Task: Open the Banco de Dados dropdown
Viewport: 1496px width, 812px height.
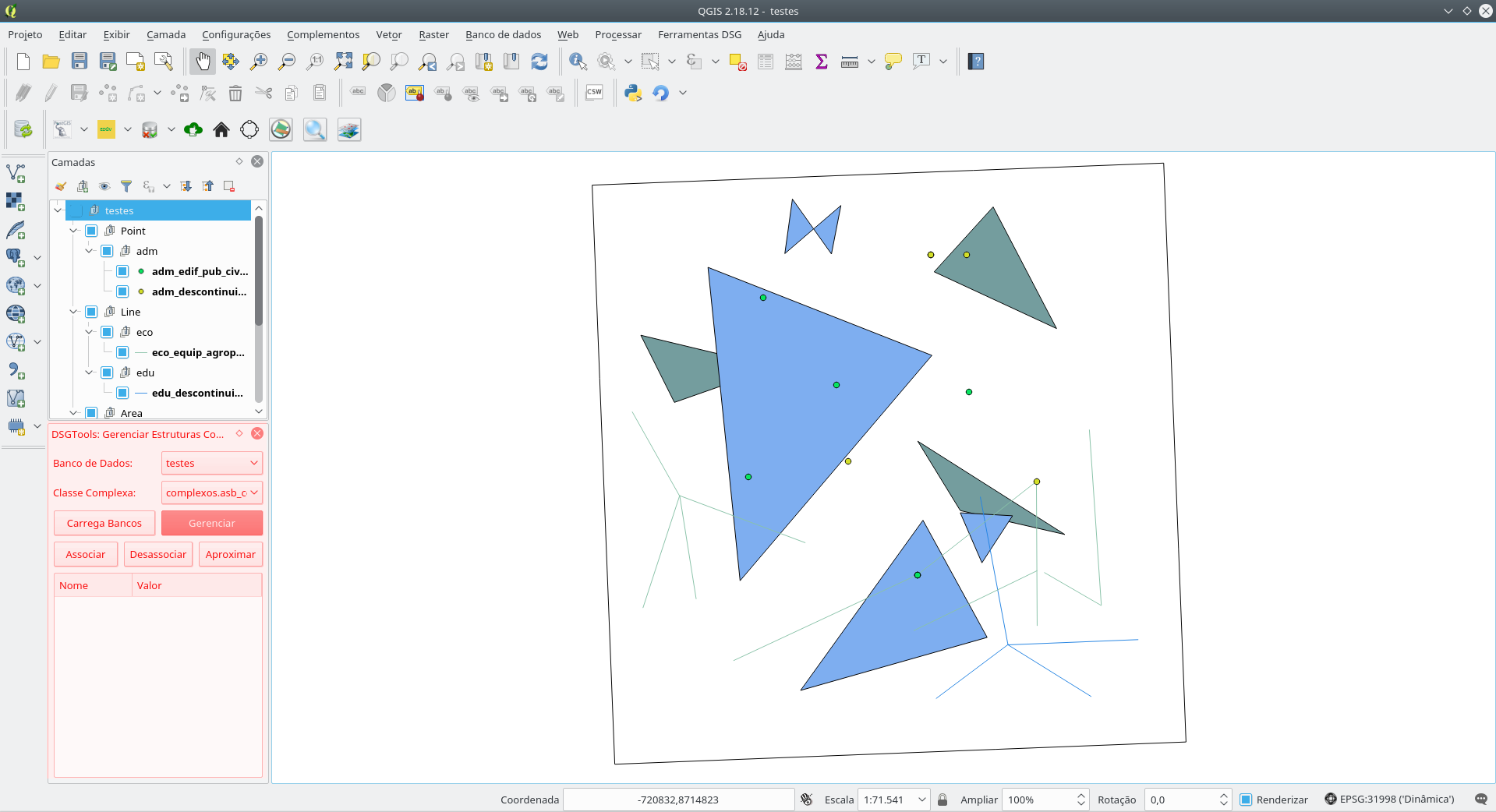Action: 212,463
